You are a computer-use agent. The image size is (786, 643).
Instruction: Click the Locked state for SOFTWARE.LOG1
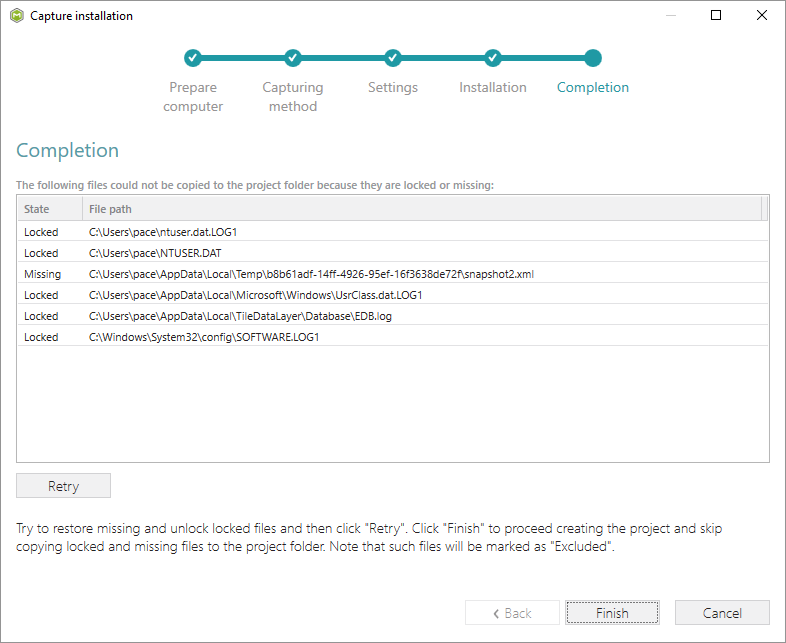coord(41,337)
